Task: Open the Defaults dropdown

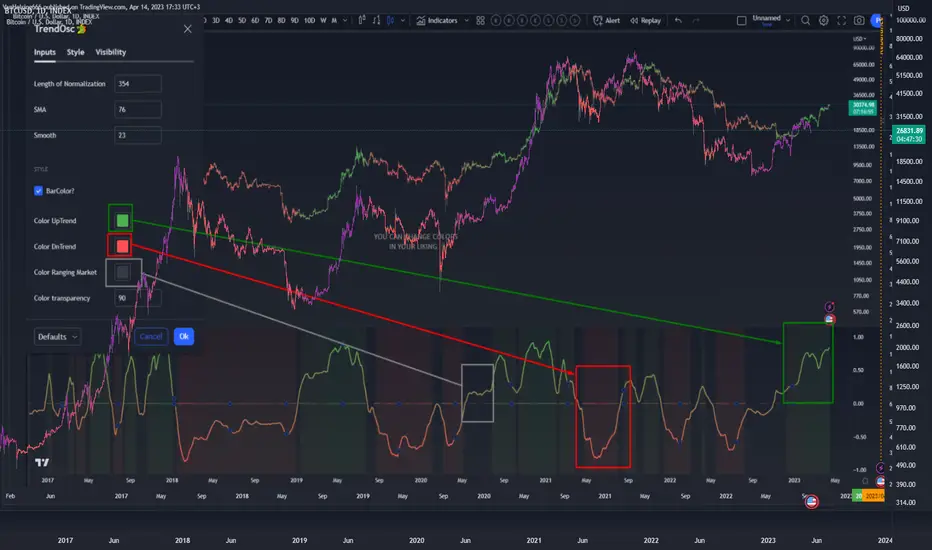Action: [58, 337]
